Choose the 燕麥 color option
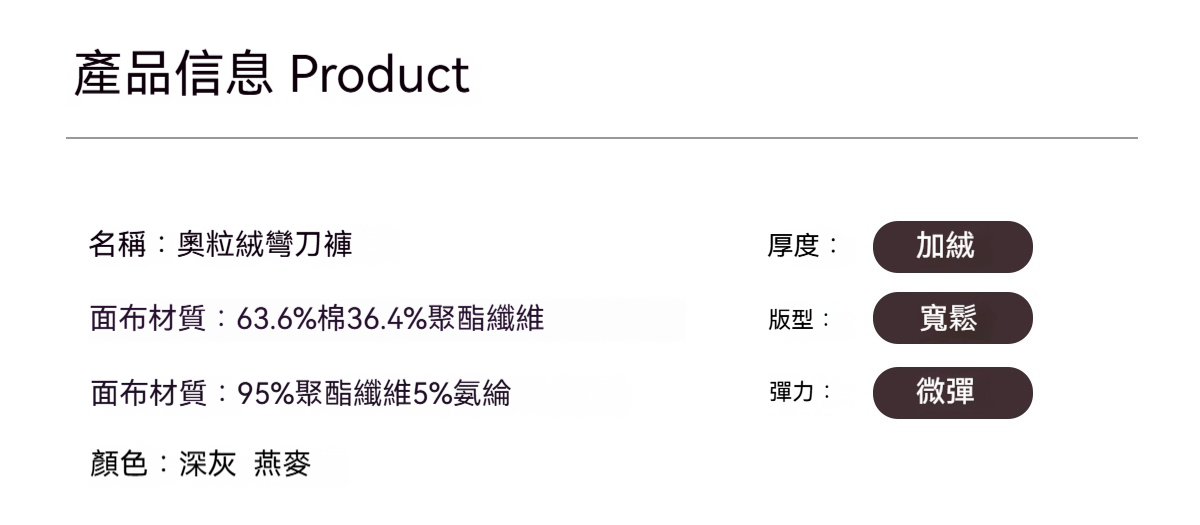Image resolution: width=1200 pixels, height=525 pixels. [282, 464]
